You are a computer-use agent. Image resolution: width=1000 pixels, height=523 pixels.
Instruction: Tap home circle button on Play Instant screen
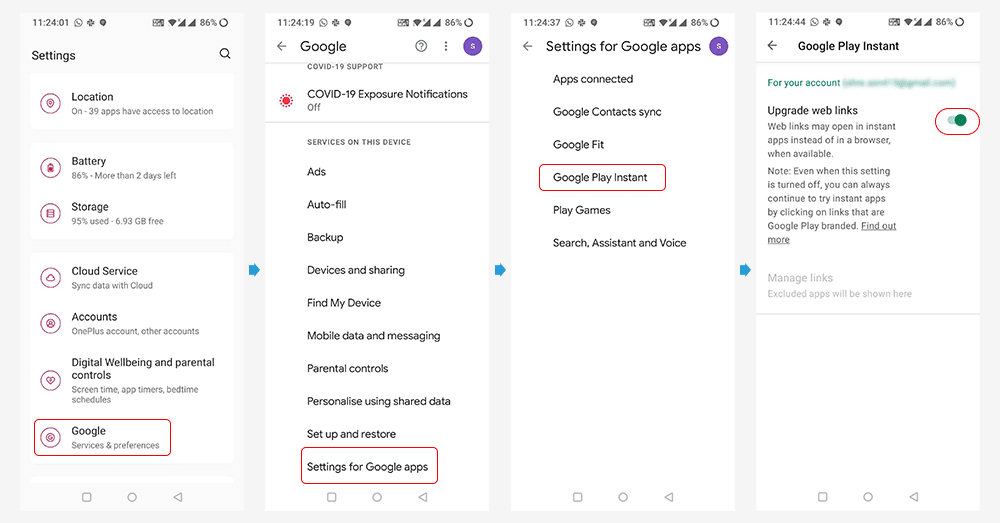coord(868,497)
